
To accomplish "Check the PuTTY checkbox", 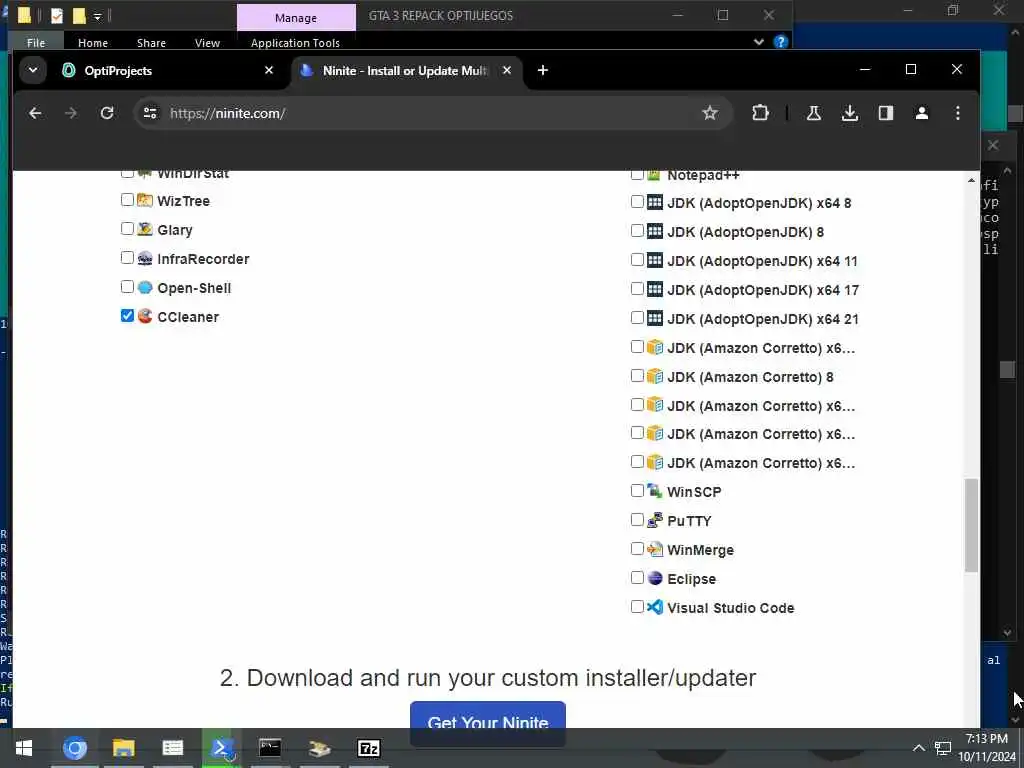I will coord(637,519).
